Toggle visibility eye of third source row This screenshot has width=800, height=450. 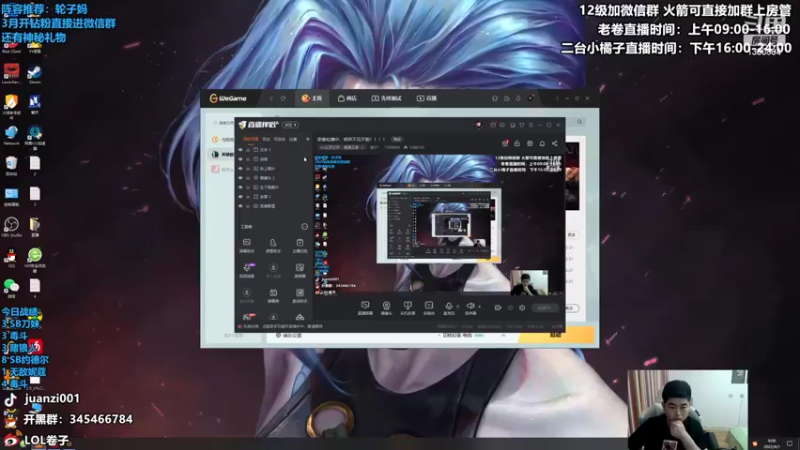[240, 168]
